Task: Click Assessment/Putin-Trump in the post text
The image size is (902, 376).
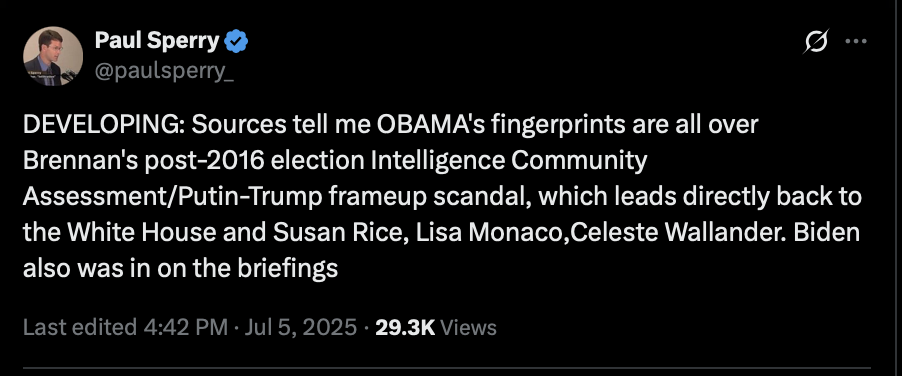Action: (172, 197)
